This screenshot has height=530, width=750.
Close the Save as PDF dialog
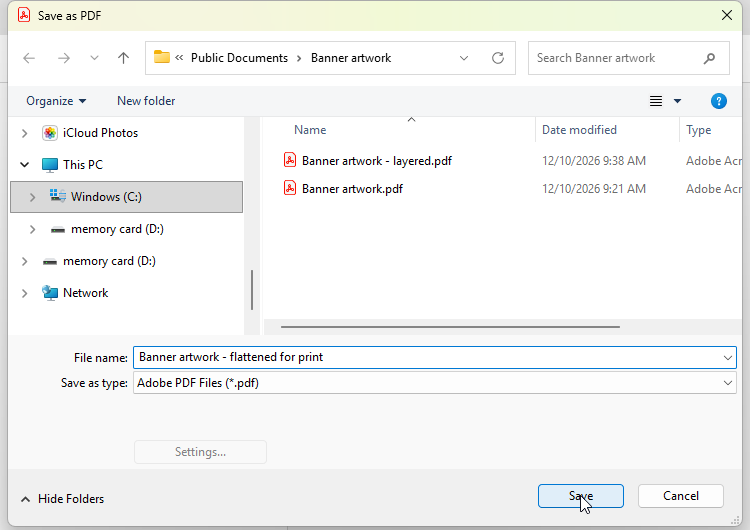(x=727, y=15)
